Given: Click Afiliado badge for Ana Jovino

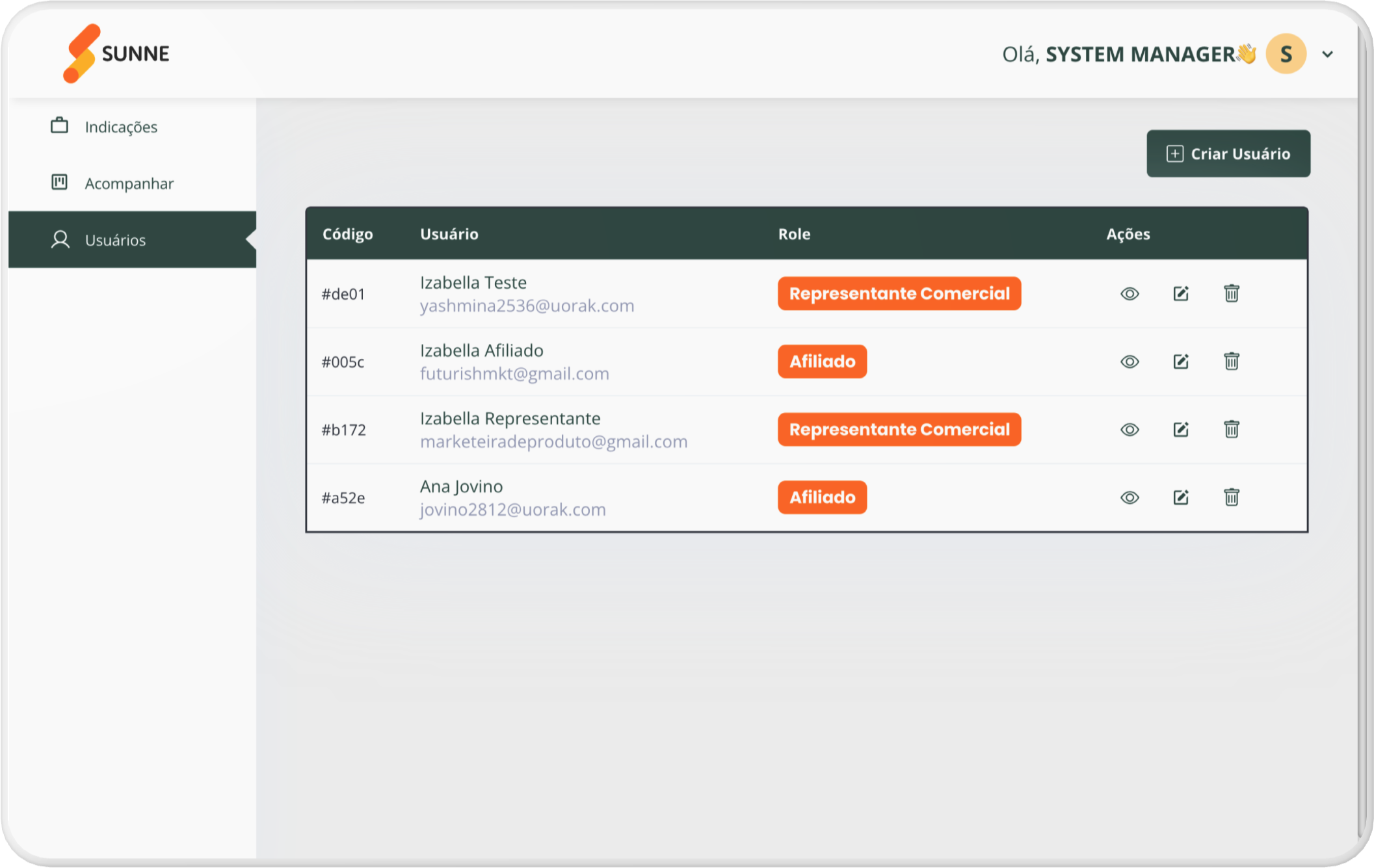Looking at the screenshot, I should [x=822, y=497].
